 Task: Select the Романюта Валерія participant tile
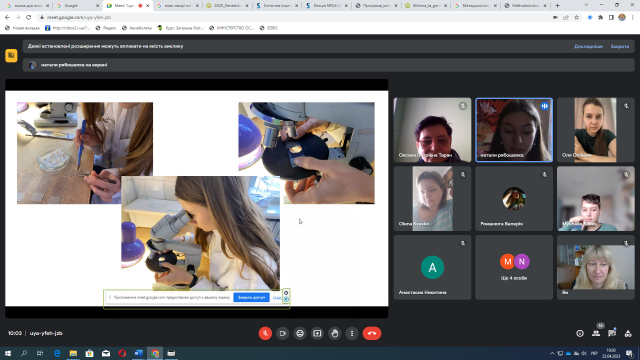click(x=514, y=198)
